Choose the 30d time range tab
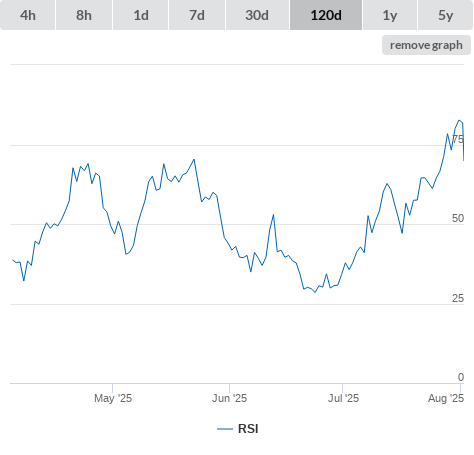This screenshot has height=455, width=474. point(257,15)
